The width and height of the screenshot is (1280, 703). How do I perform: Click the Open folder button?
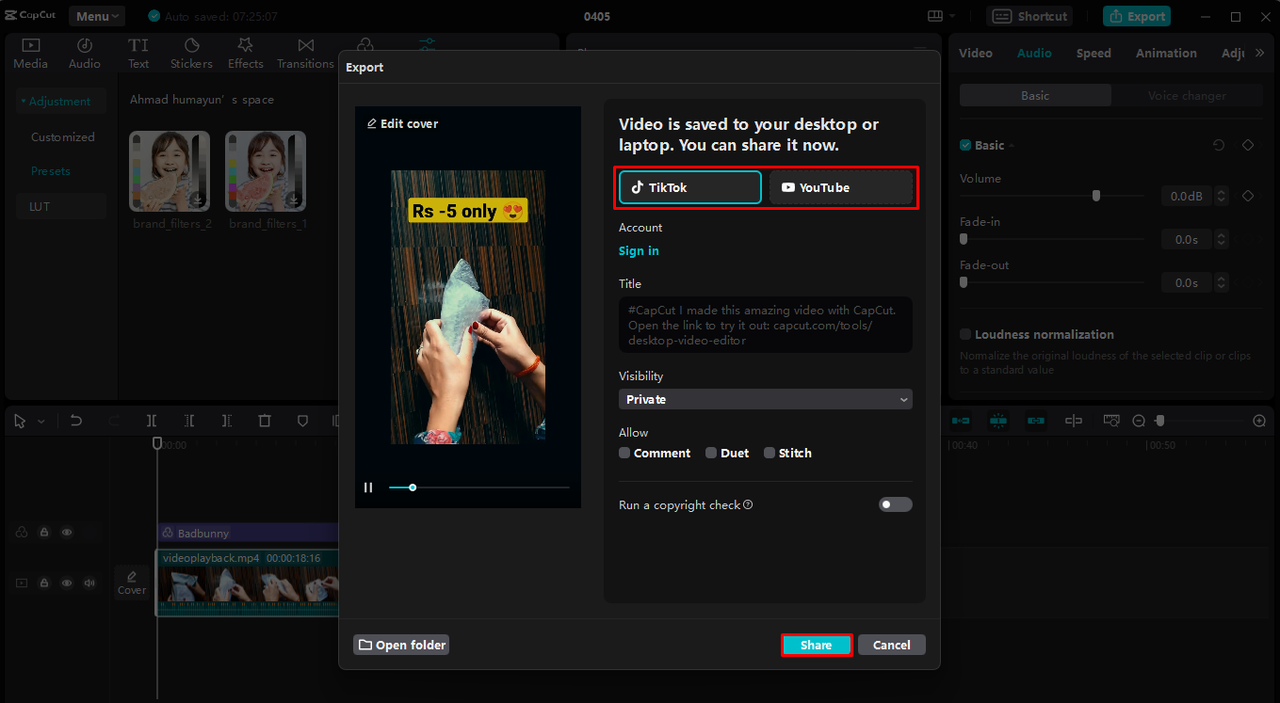pyautogui.click(x=401, y=645)
